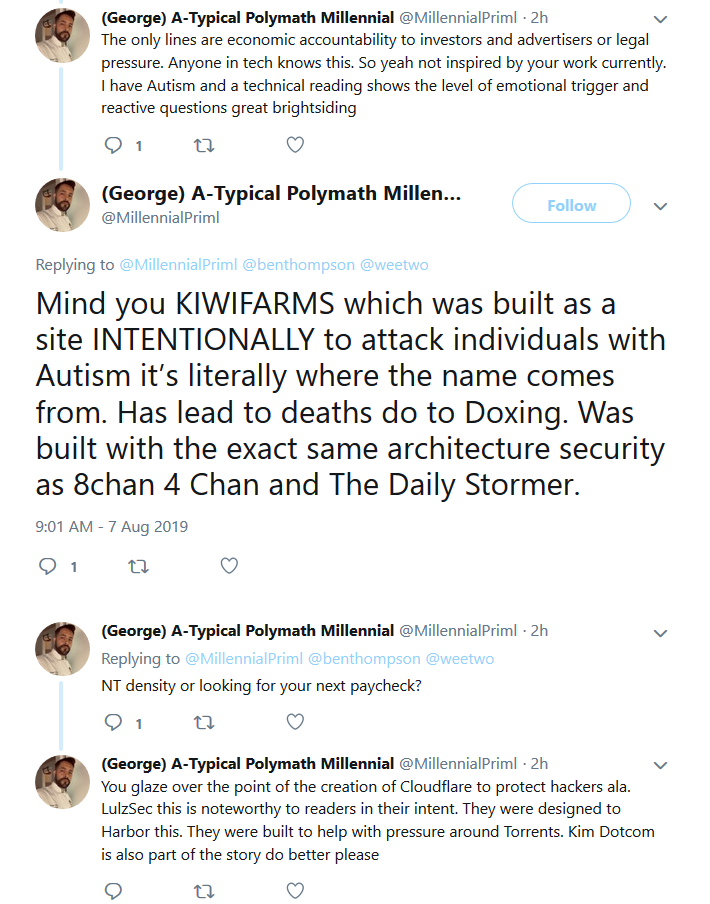Open the @benthompson mention in the main tweet

299,265
